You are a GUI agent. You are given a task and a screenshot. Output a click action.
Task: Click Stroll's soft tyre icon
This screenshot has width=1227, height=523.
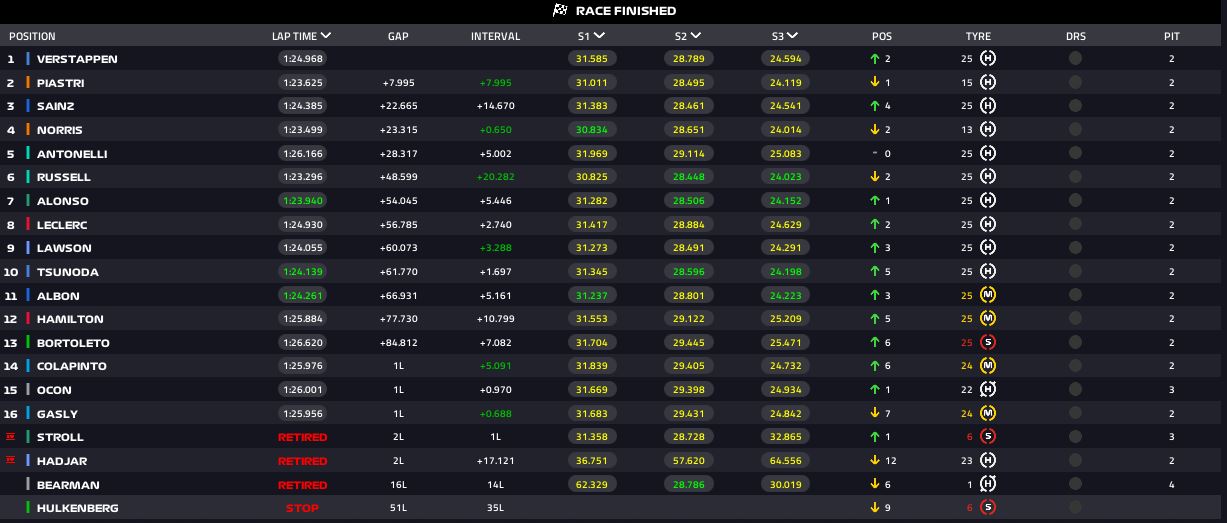[x=988, y=437]
